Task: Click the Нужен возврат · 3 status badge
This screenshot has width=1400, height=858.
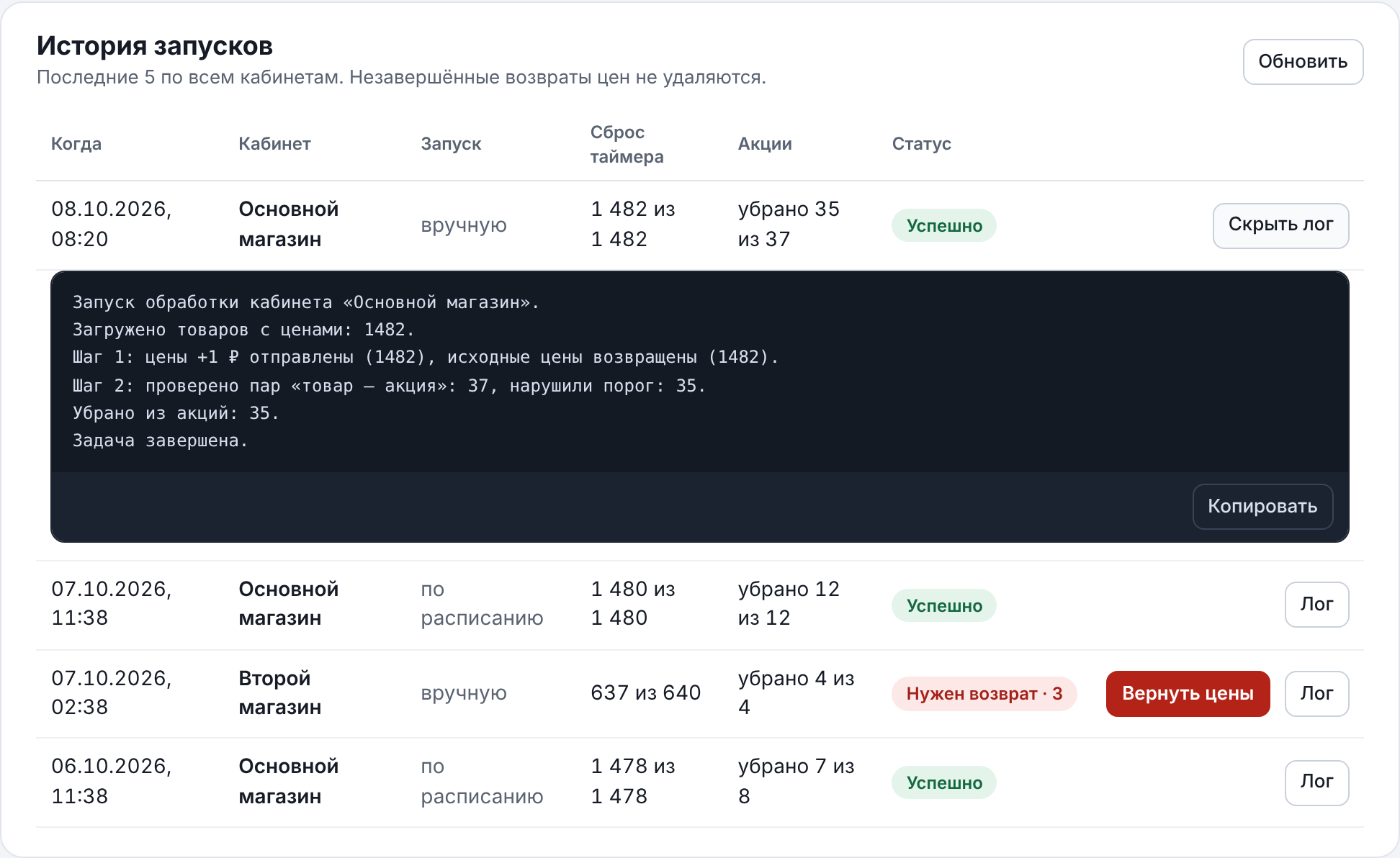Action: [x=984, y=694]
